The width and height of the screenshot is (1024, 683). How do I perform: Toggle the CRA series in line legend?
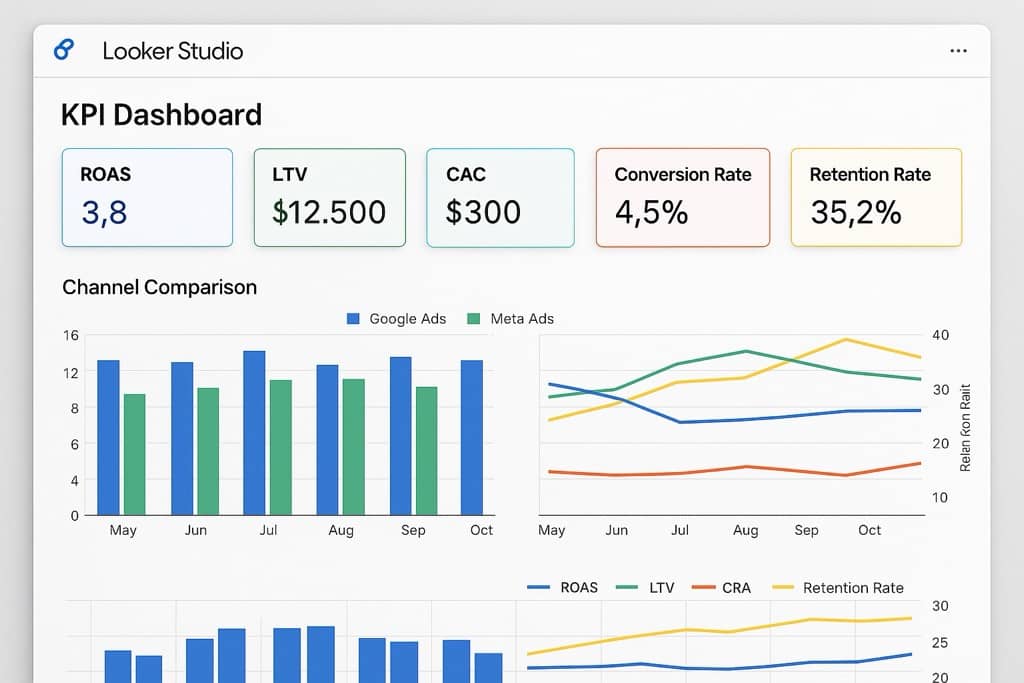(721, 588)
